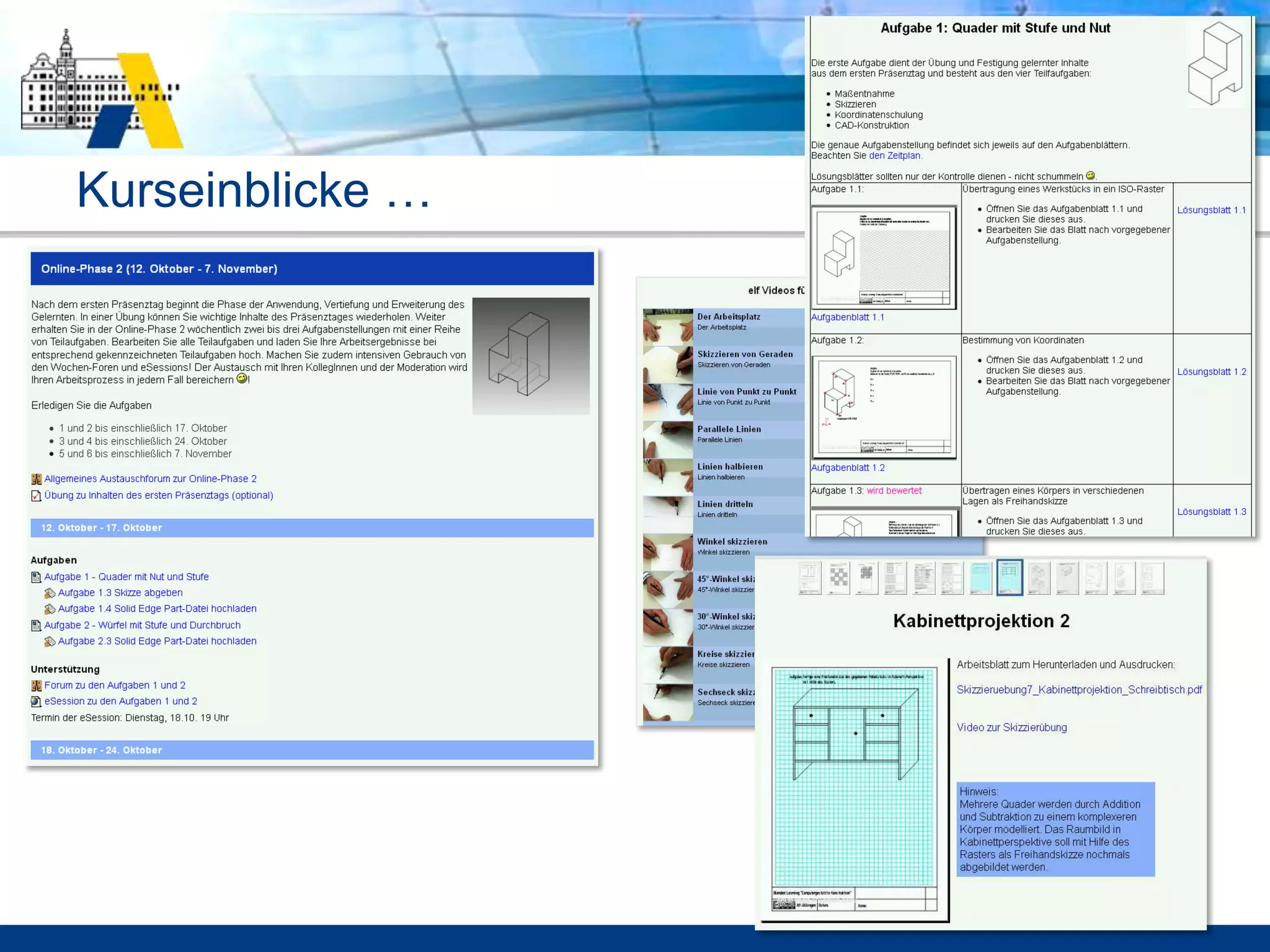This screenshot has height=952, width=1270.
Task: Play the Der Arbeitsplatz video thumbnail
Action: coord(668,327)
